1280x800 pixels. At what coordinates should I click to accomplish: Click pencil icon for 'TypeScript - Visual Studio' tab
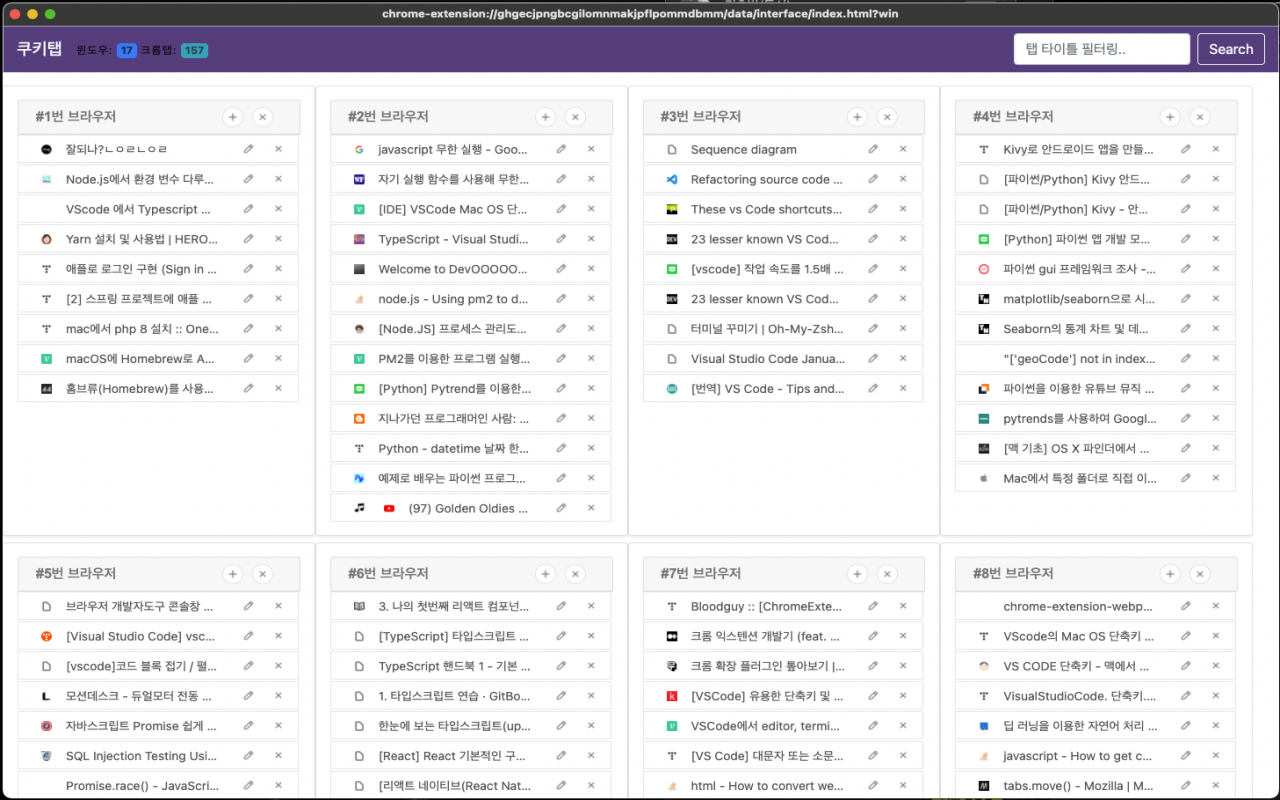tap(561, 239)
